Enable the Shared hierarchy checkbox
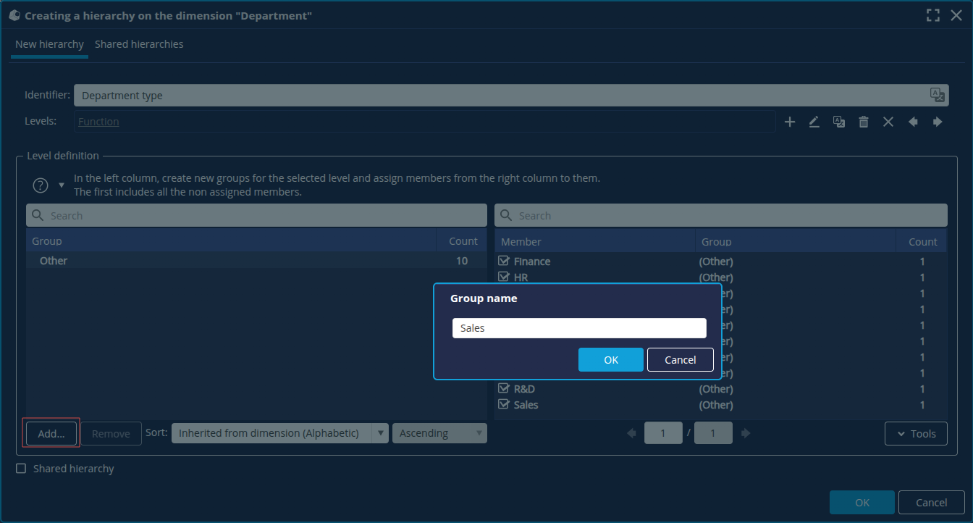 22,468
